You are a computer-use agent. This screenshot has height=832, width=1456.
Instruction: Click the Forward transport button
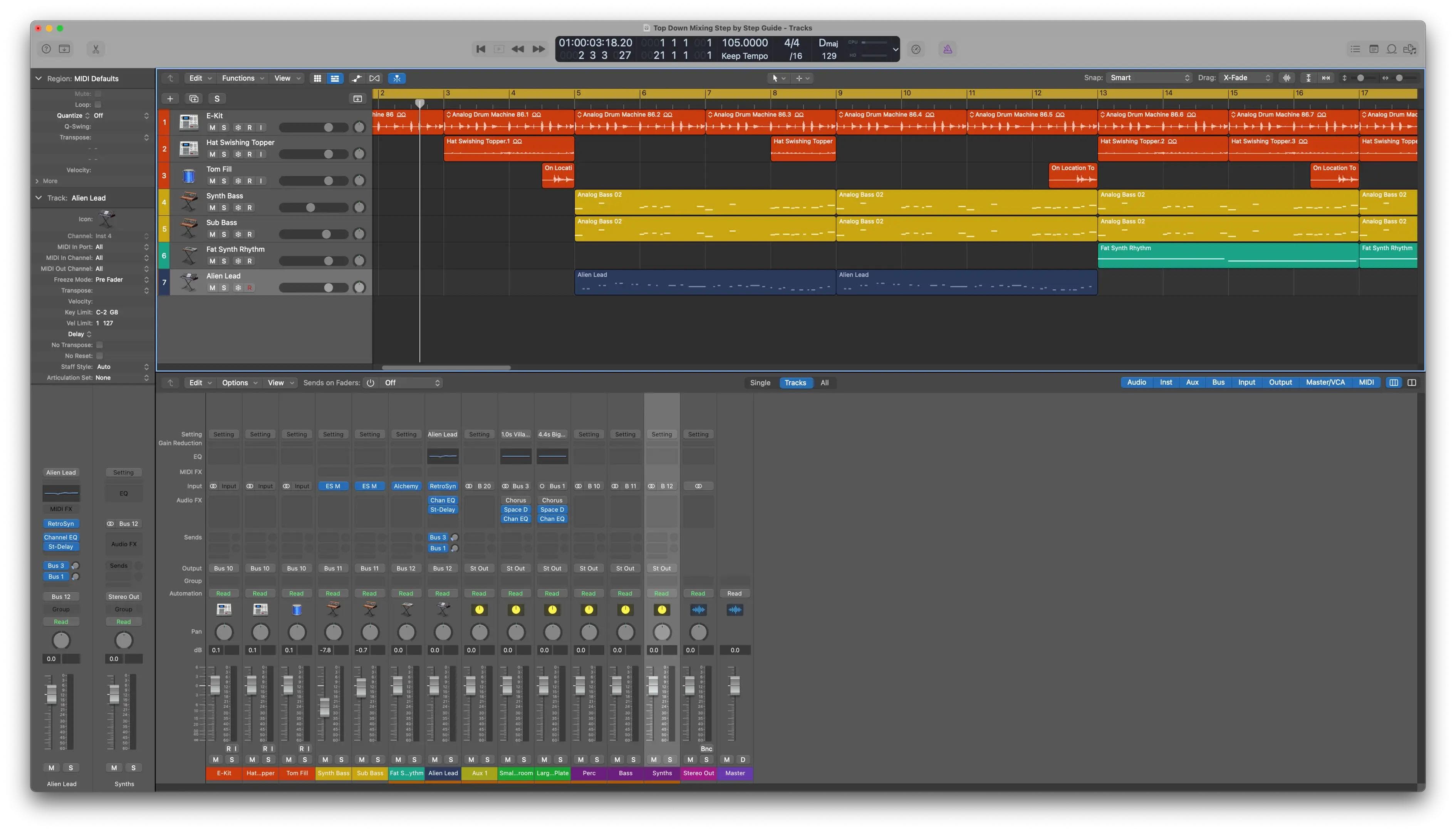(x=538, y=49)
